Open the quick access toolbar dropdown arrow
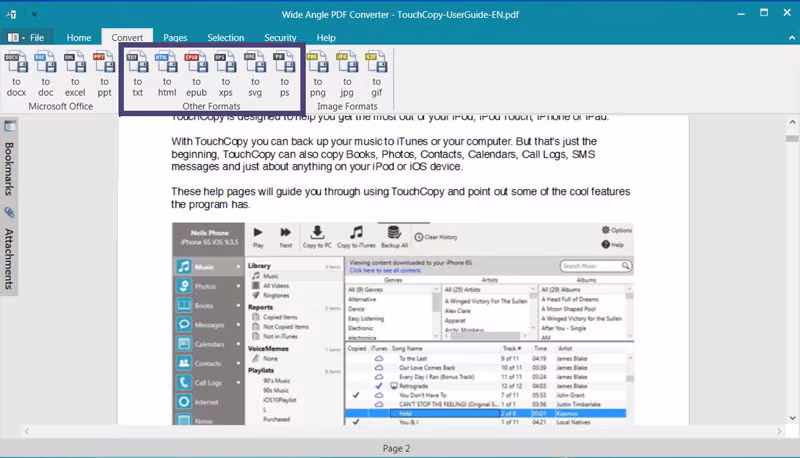The height and width of the screenshot is (458, 800). (34, 14)
